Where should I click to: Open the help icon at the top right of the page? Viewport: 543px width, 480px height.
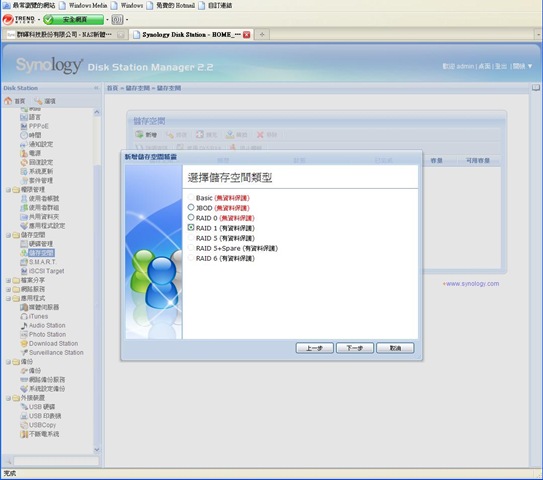[536, 88]
